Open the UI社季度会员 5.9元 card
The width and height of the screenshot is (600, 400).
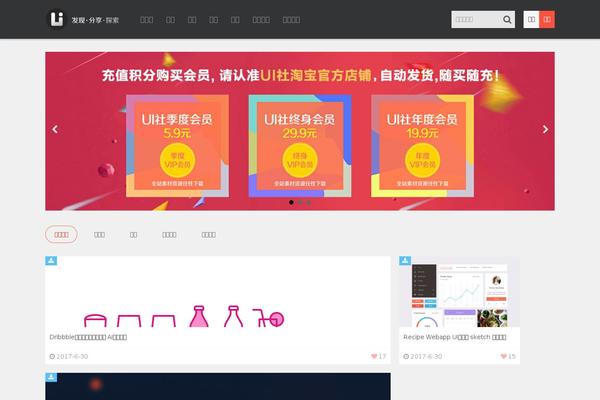pos(178,146)
